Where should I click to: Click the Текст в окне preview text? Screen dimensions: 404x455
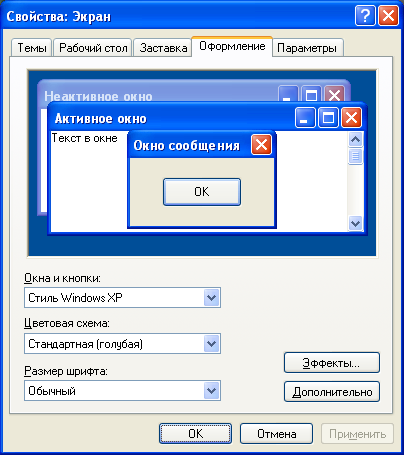click(84, 138)
